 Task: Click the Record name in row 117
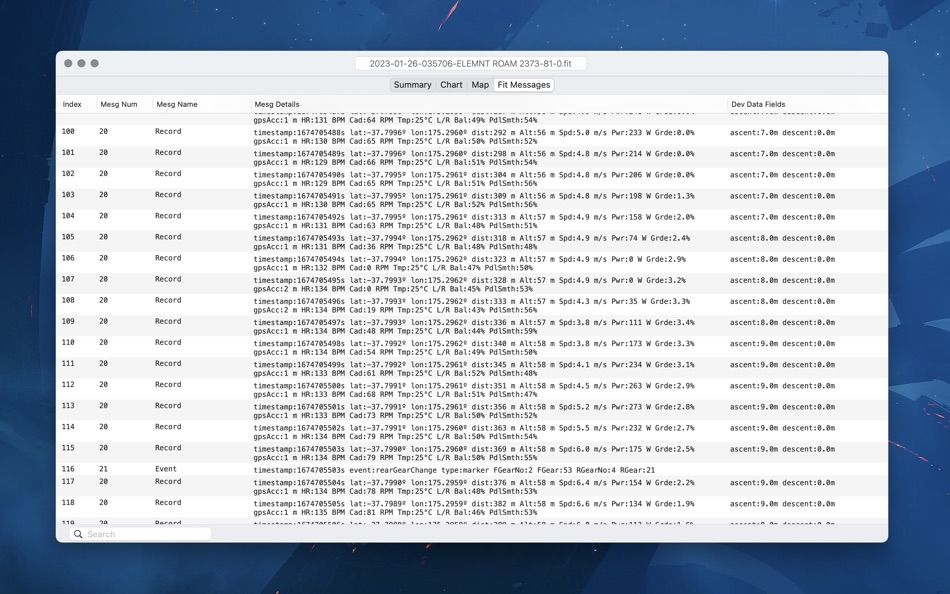click(168, 482)
